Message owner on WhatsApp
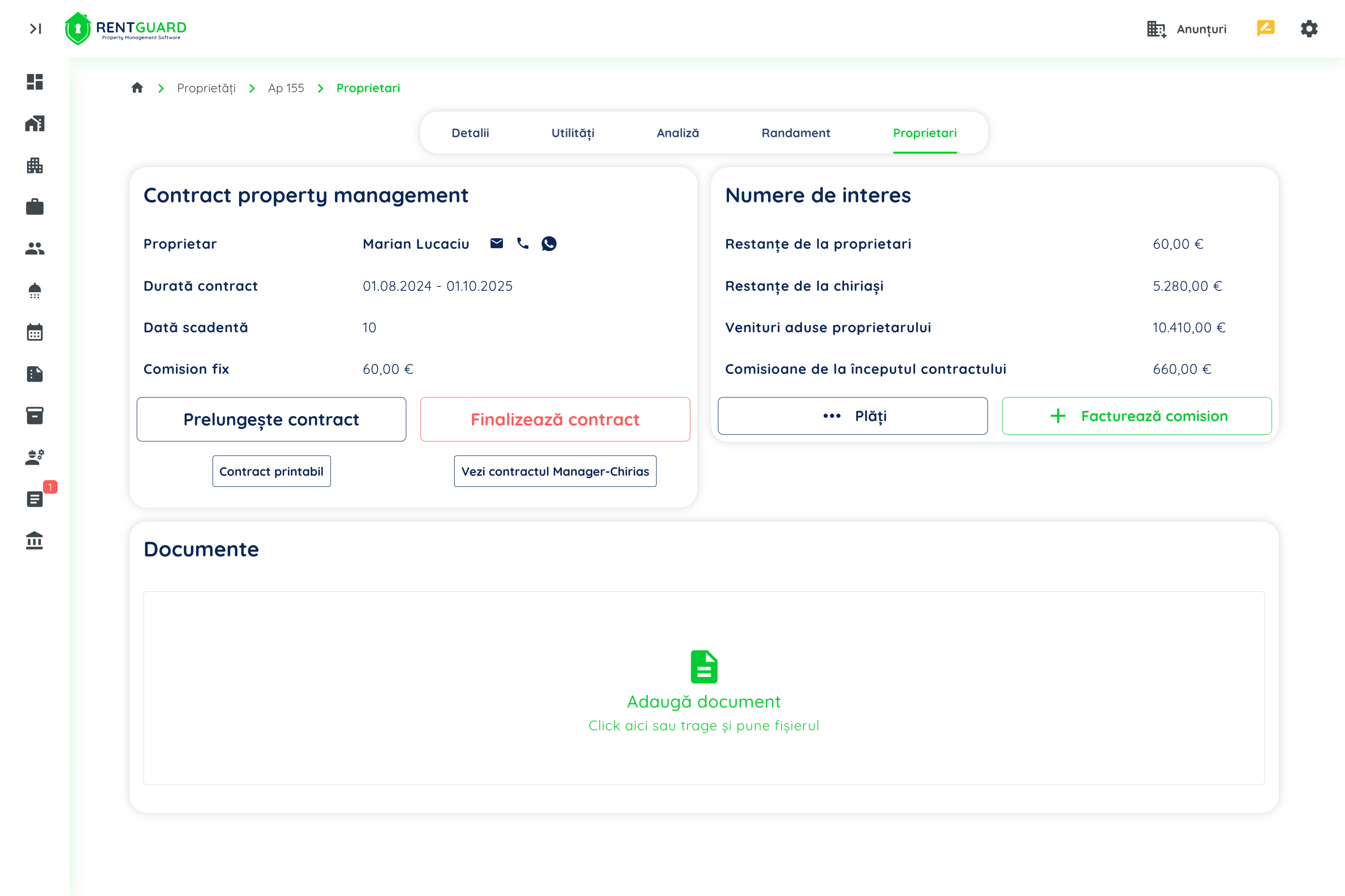The height and width of the screenshot is (896, 1345). pos(548,243)
